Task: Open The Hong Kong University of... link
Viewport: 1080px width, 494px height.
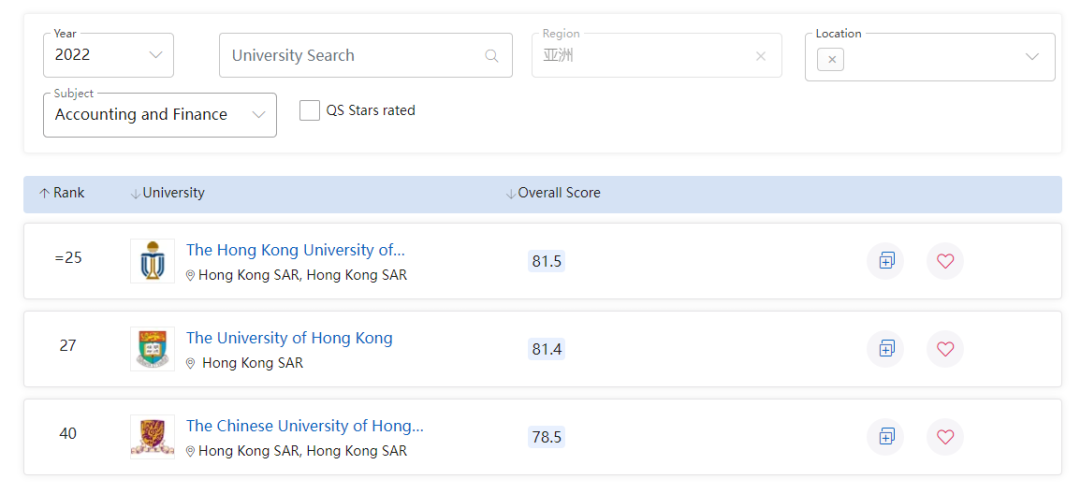Action: click(x=295, y=249)
